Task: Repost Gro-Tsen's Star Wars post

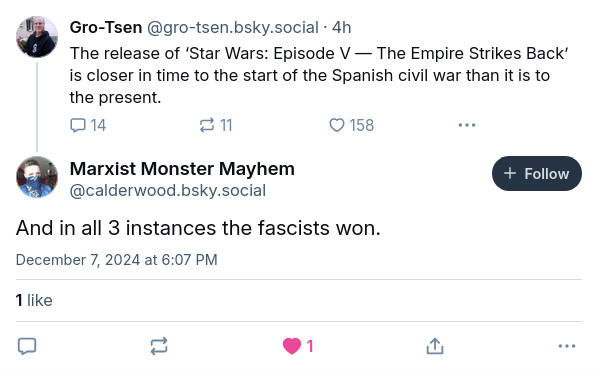Action: coord(216,125)
